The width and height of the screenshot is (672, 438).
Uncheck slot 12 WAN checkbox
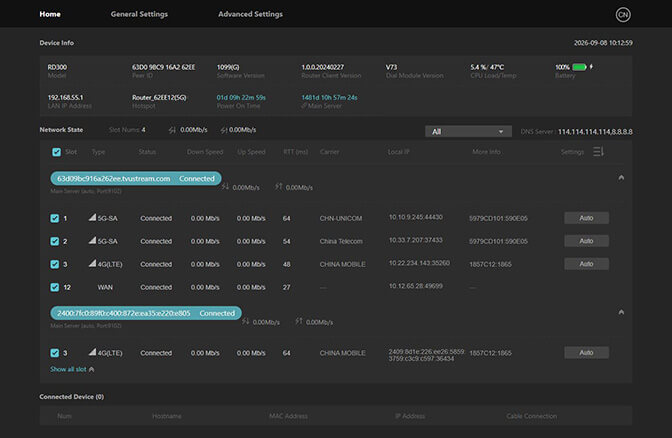[x=54, y=287]
